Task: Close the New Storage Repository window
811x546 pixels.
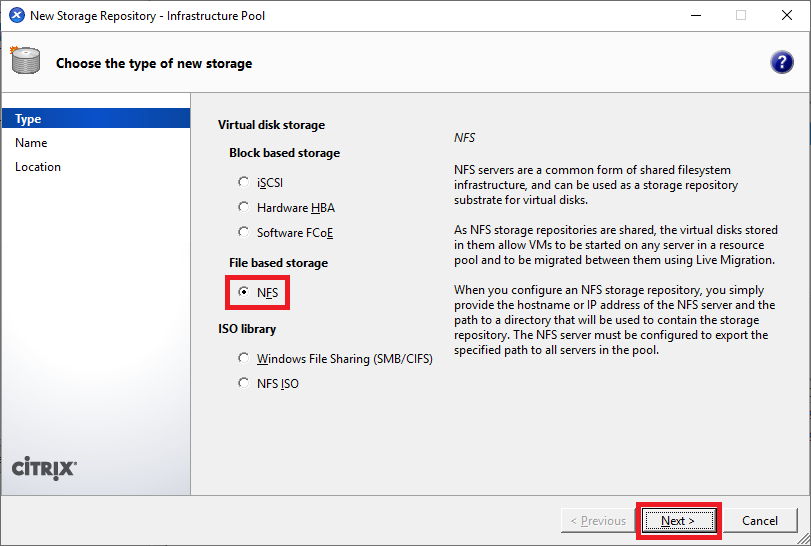Action: [x=786, y=15]
